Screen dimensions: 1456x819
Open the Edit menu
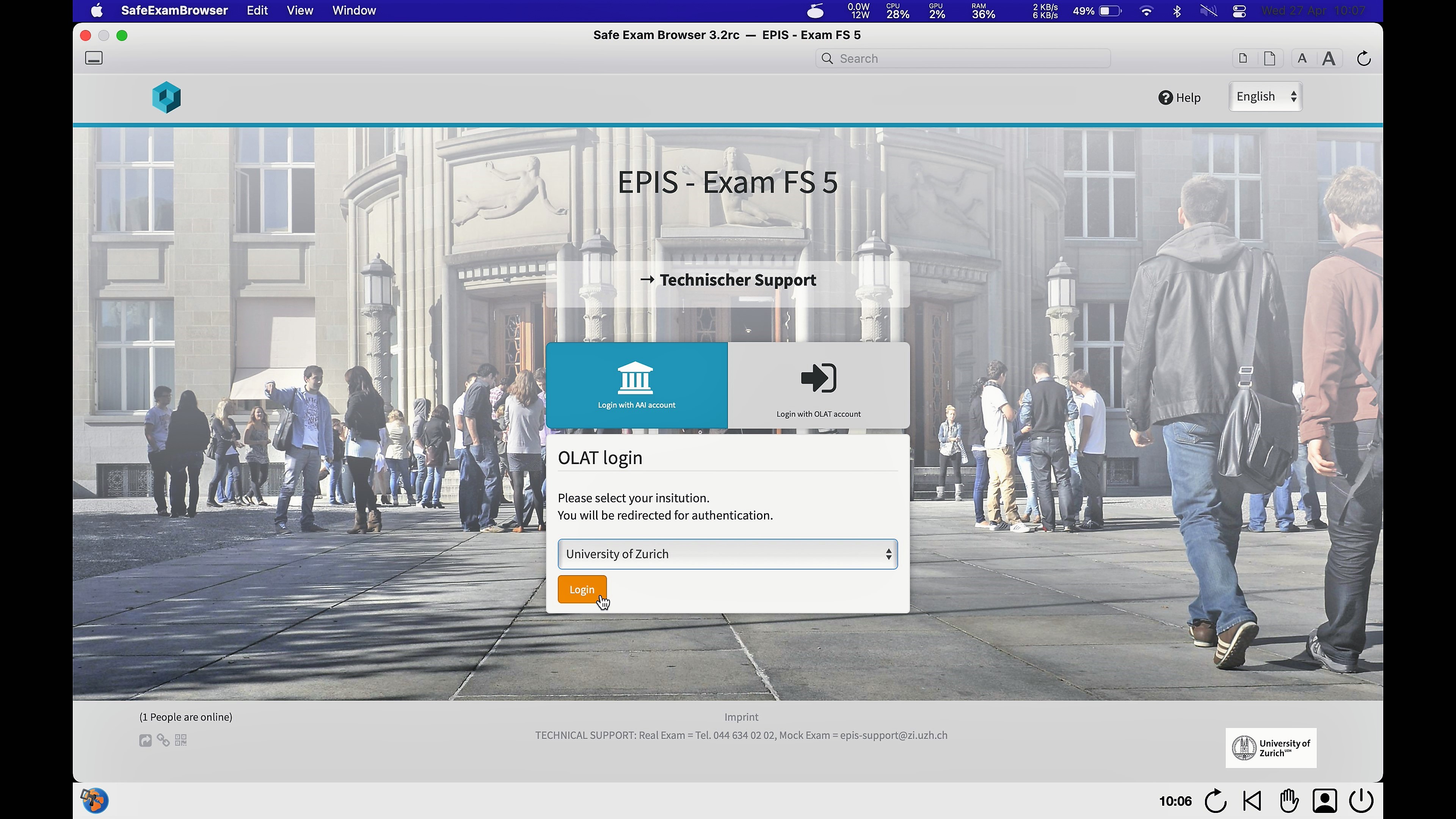point(257,11)
